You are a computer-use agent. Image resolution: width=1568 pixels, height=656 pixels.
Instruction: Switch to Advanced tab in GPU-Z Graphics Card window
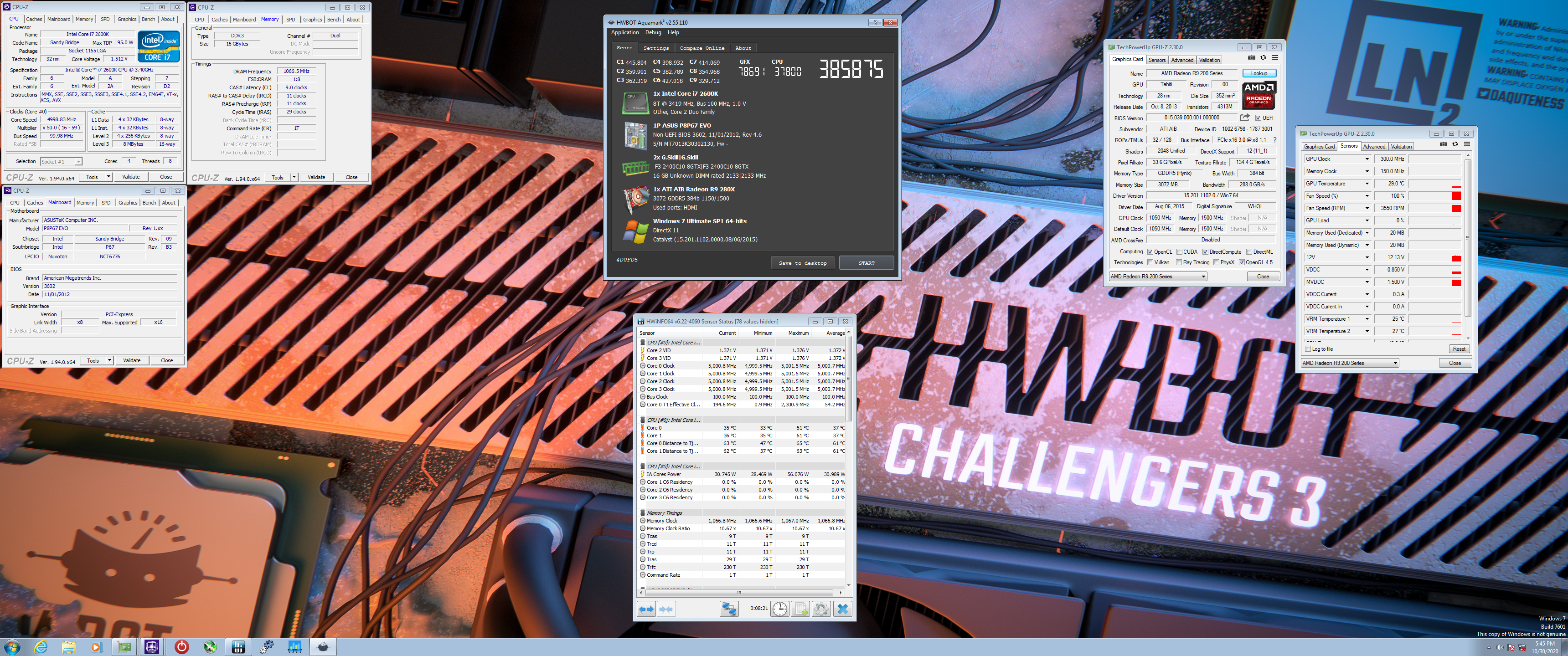[1182, 60]
